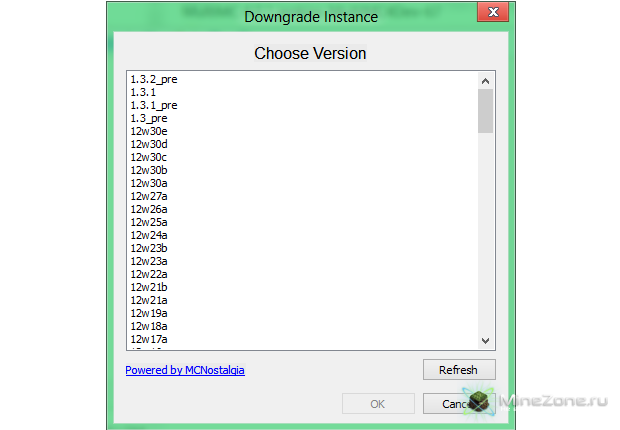Viewport: 620px width, 430px height.
Task: Choose snapshot 12w30a
Action: pyautogui.click(x=149, y=183)
